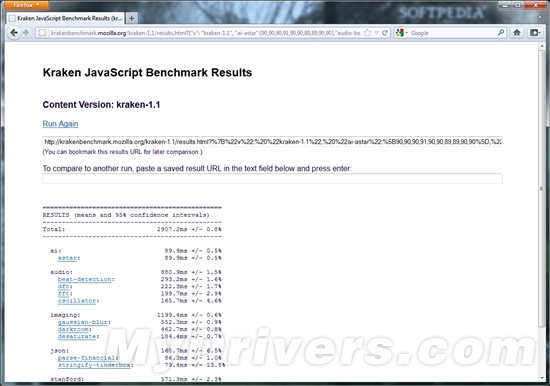Screen dimensions: 550x386
Task: Open the URL history dropdown arrow
Action: click(x=376, y=33)
